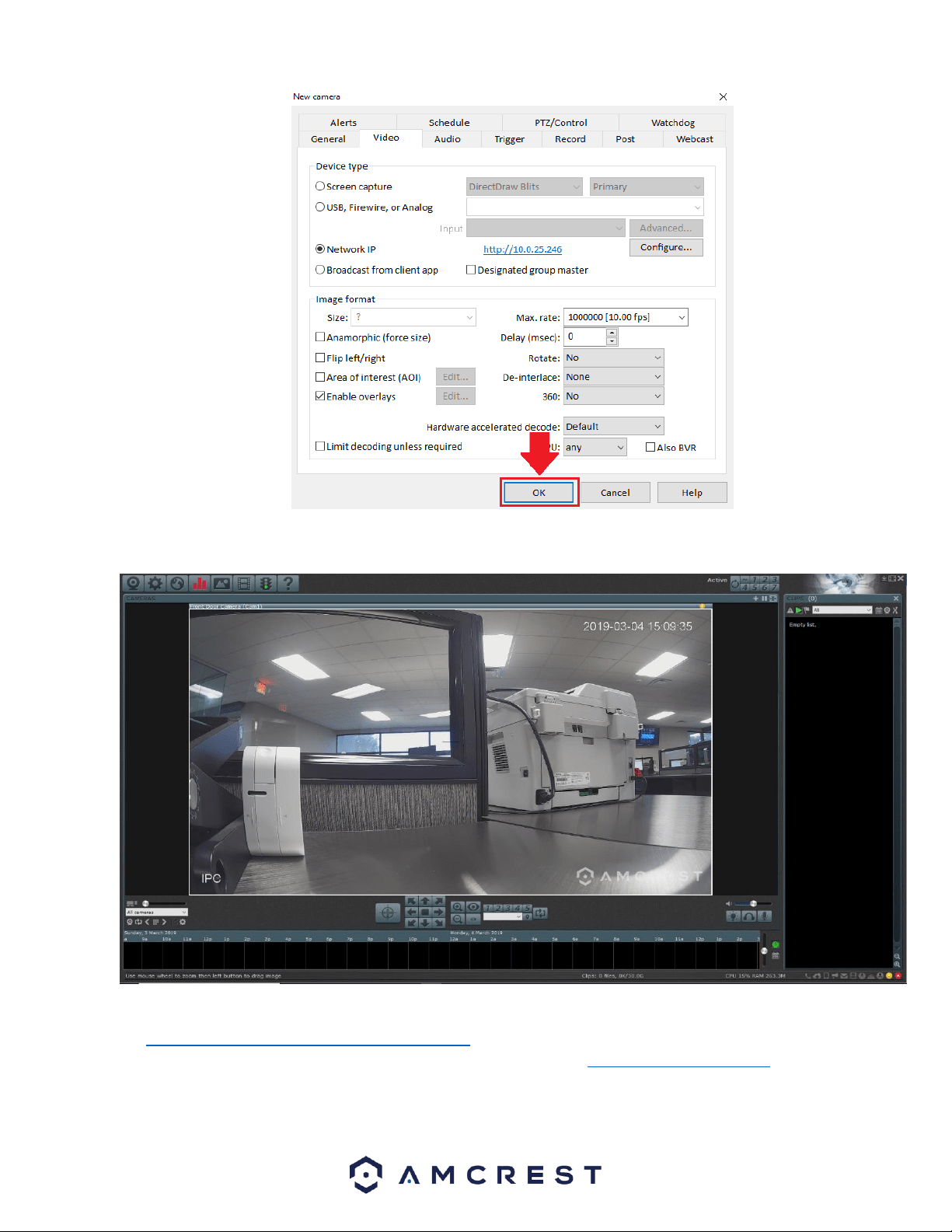Select the Network IP radio button
952x1232 pixels.
point(319,249)
